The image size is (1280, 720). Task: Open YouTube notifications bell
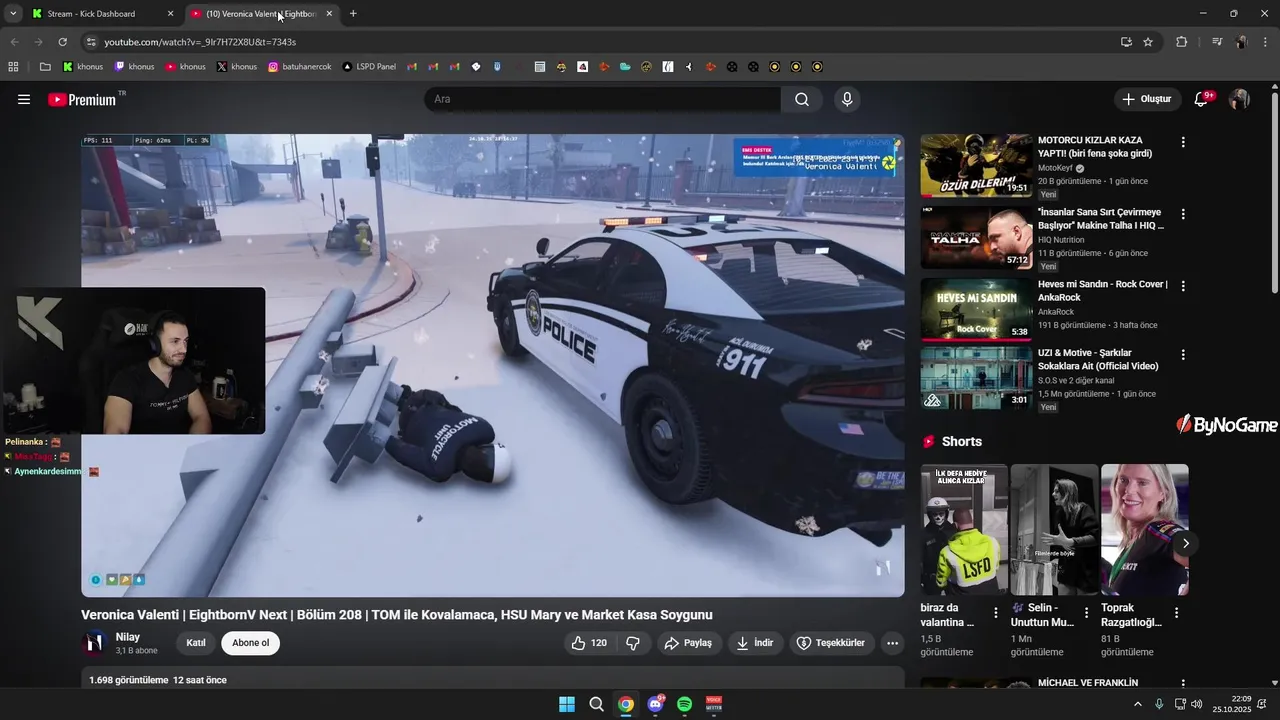tap(1201, 99)
